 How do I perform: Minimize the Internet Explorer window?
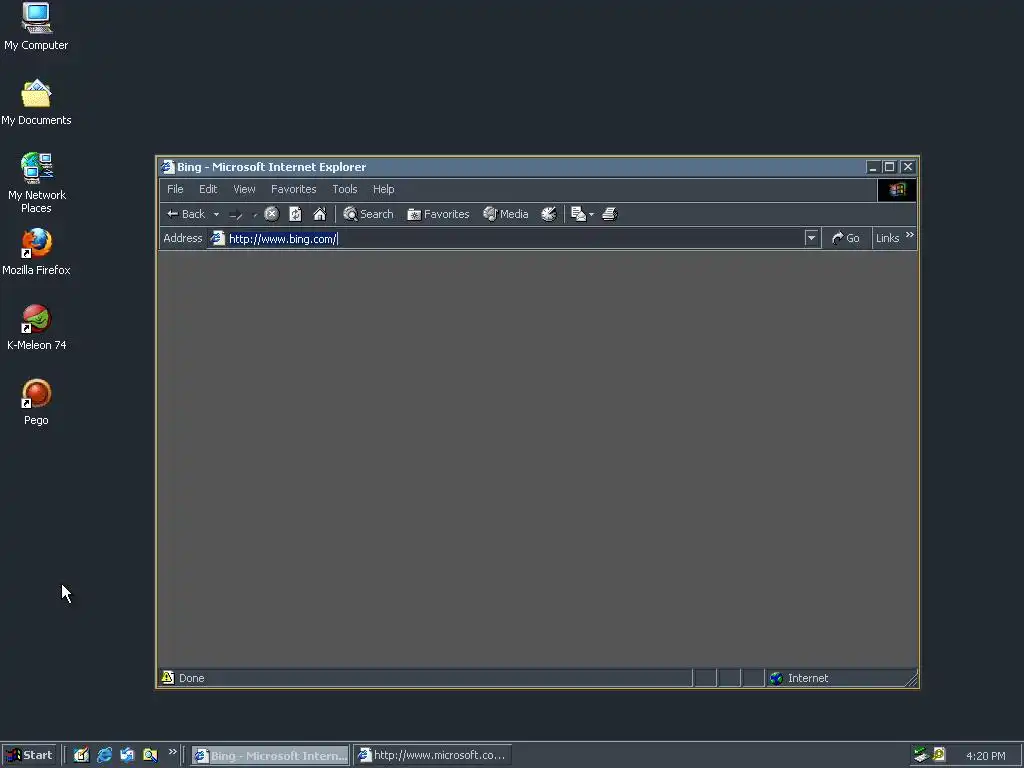pos(872,167)
